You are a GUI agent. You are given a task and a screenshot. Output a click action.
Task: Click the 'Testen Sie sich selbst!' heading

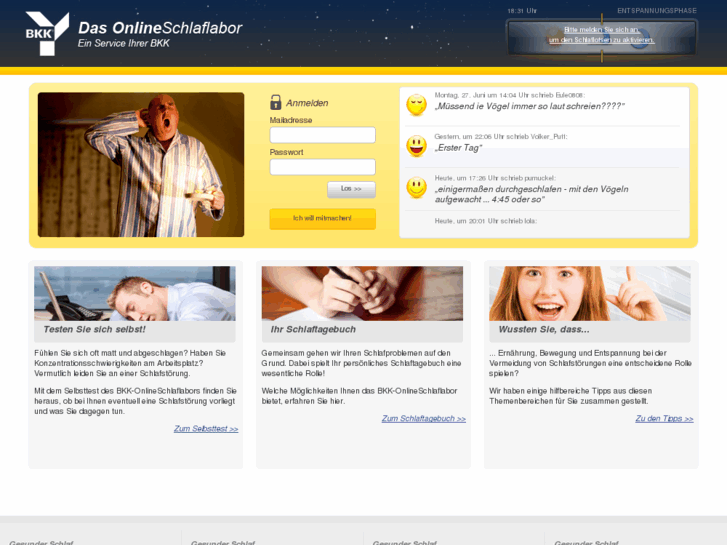click(94, 329)
